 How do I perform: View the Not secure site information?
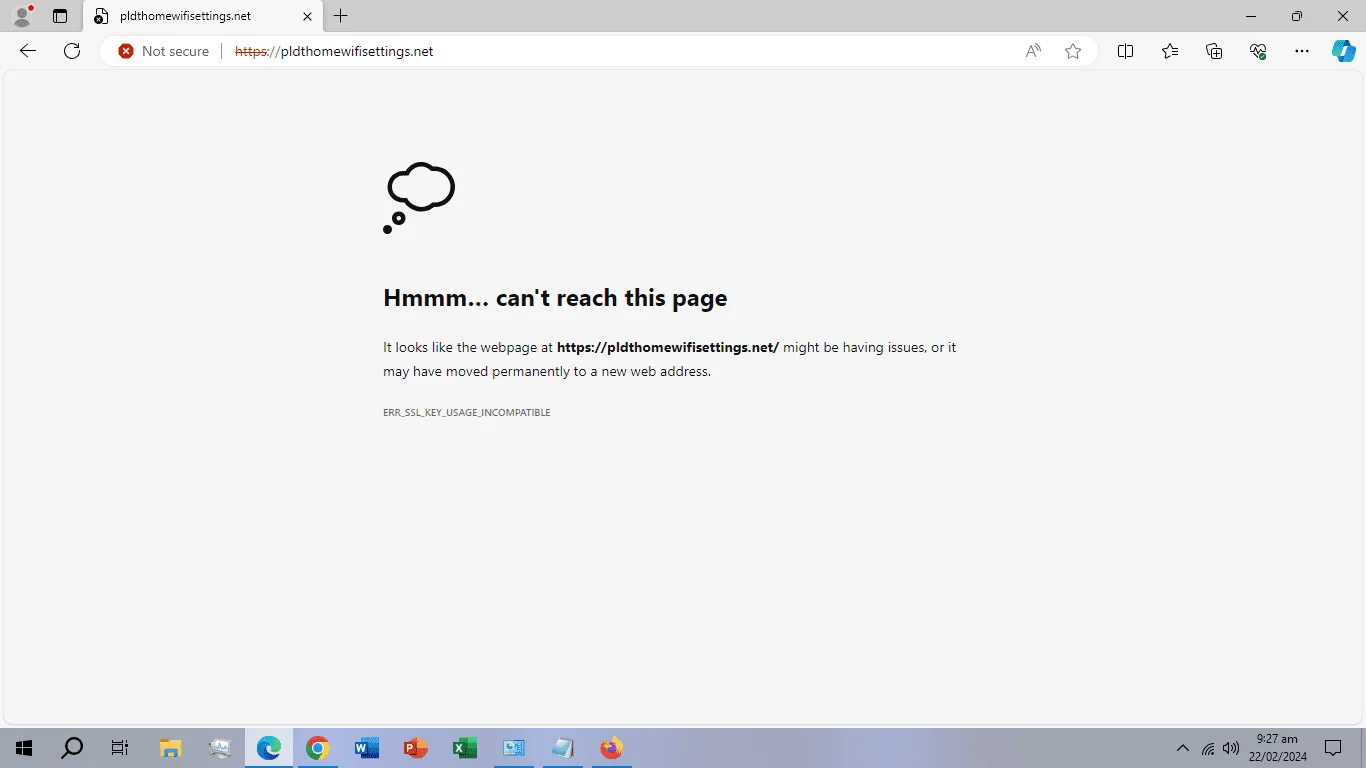[164, 51]
